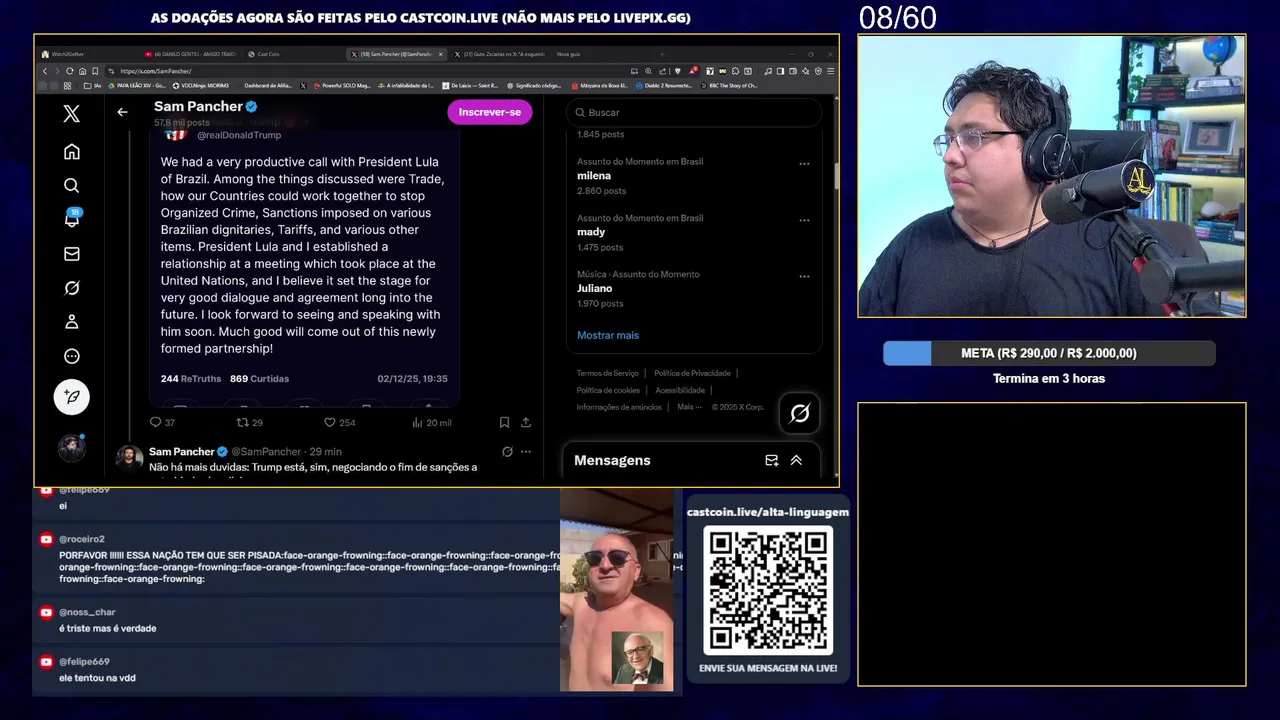The height and width of the screenshot is (720, 1280).
Task: Click browser reload button
Action: 70,71
